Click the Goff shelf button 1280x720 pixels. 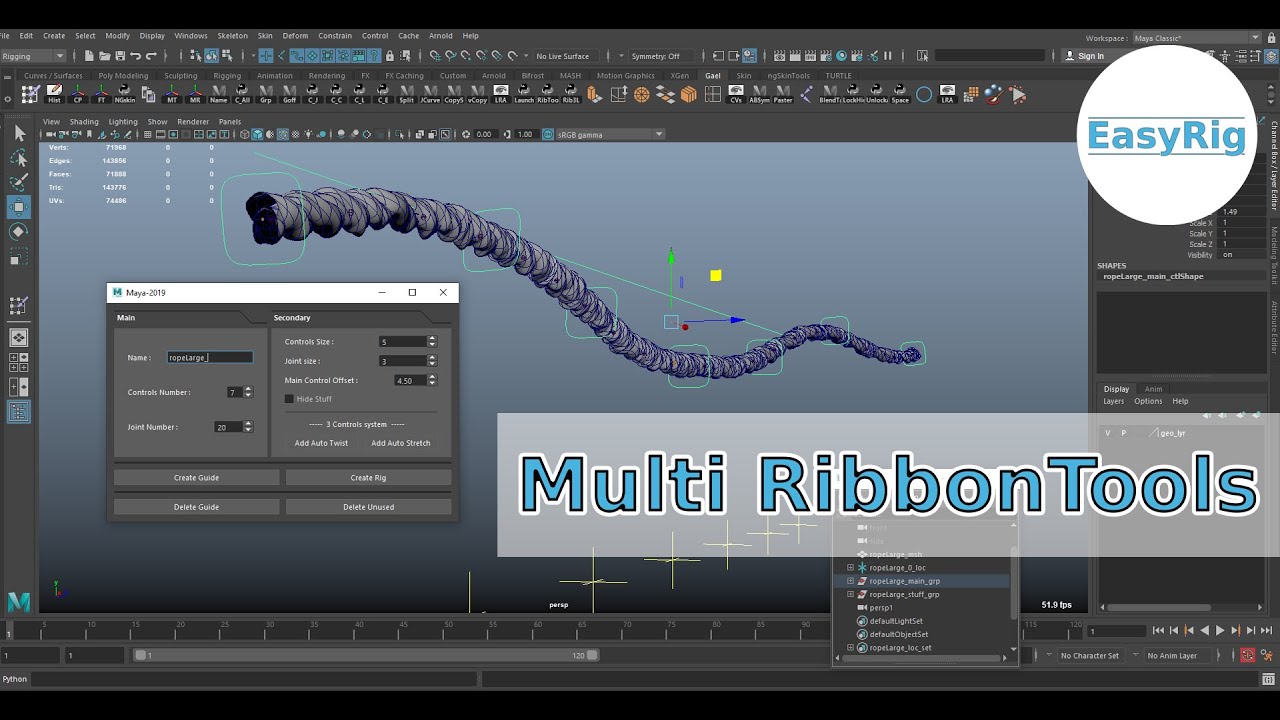(x=289, y=95)
